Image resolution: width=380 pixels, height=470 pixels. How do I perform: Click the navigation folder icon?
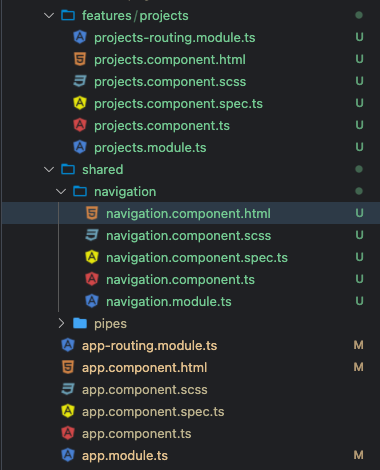click(80, 191)
